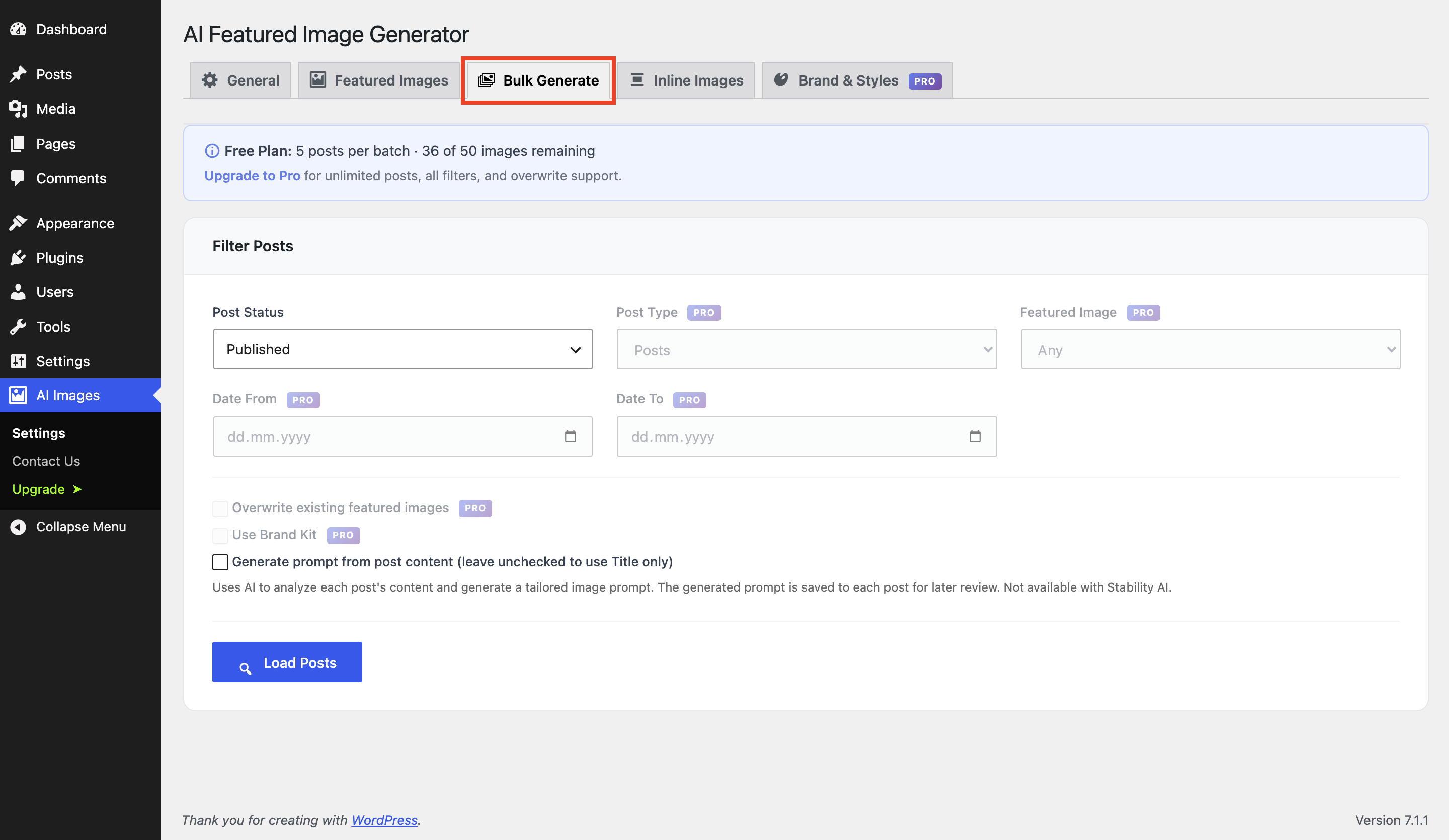Click the Date From input field

click(x=403, y=437)
